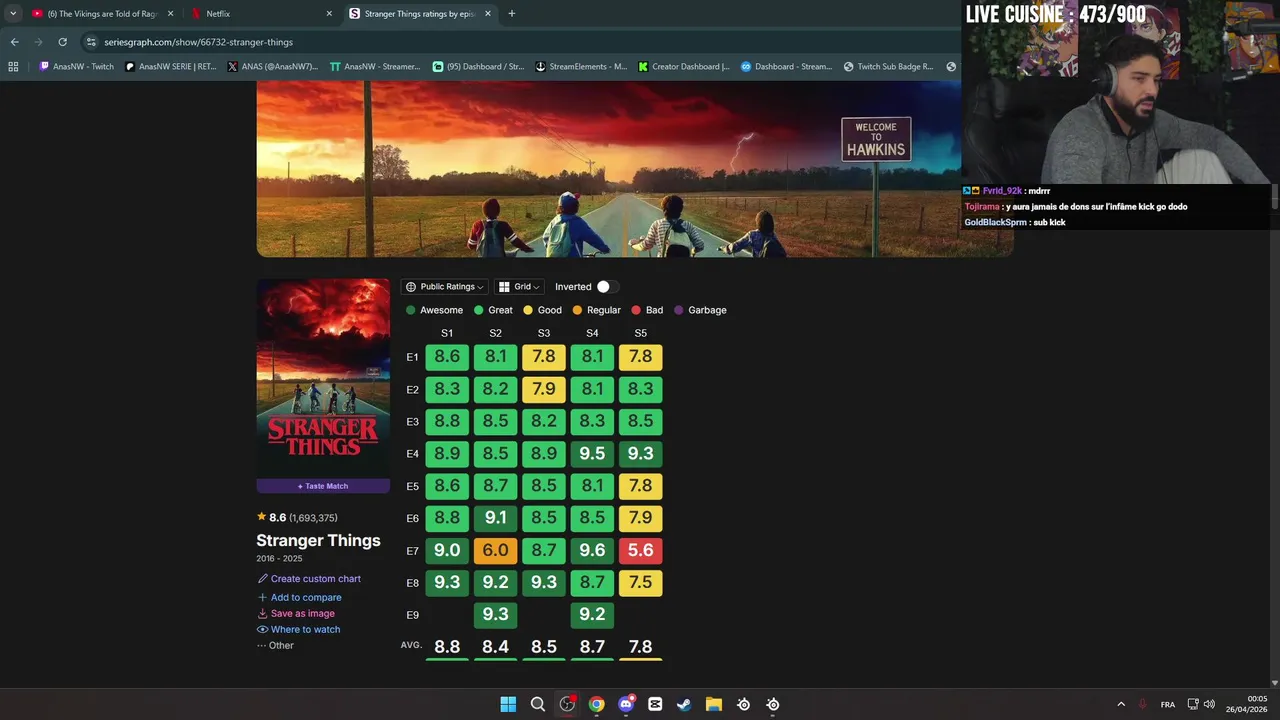Open the Public Ratings dropdown
The width and height of the screenshot is (1280, 720).
coord(445,287)
